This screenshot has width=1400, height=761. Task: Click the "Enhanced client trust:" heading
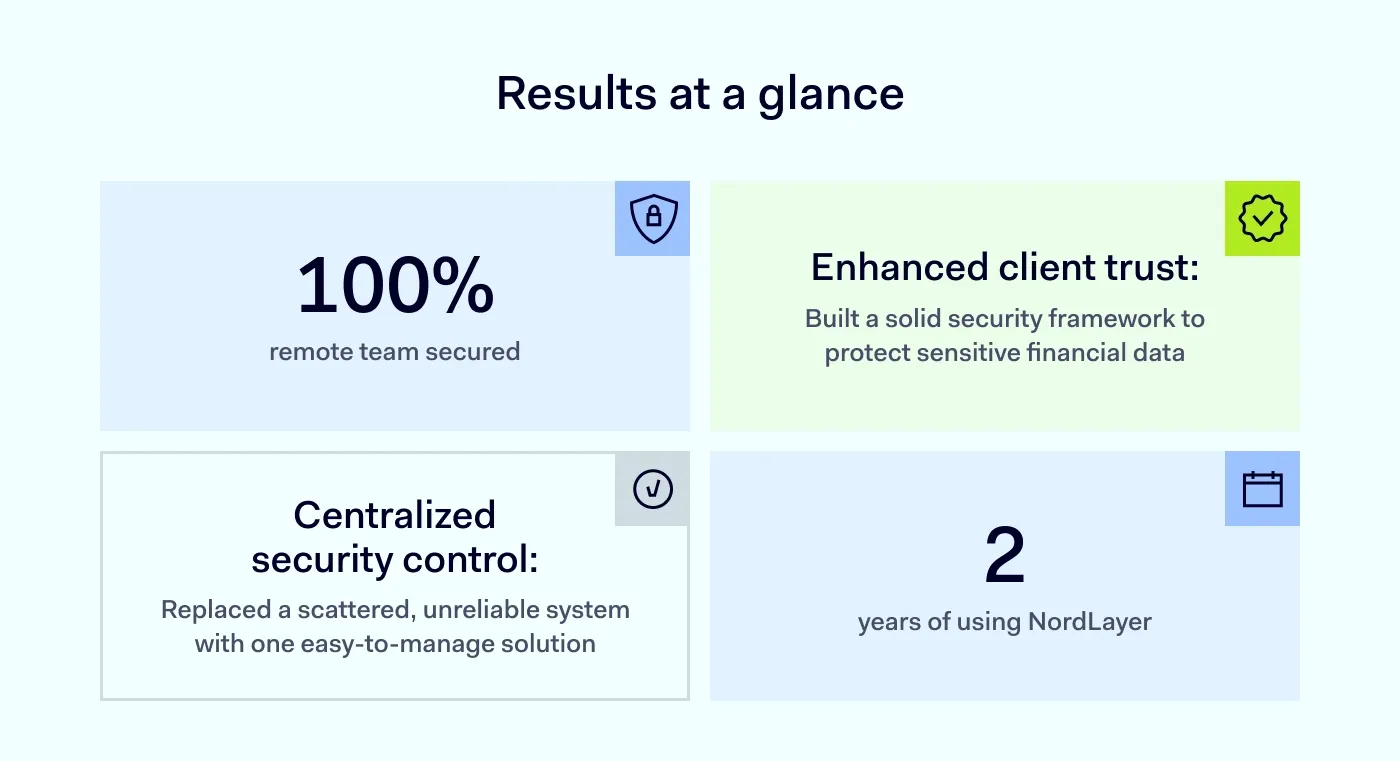1004,268
